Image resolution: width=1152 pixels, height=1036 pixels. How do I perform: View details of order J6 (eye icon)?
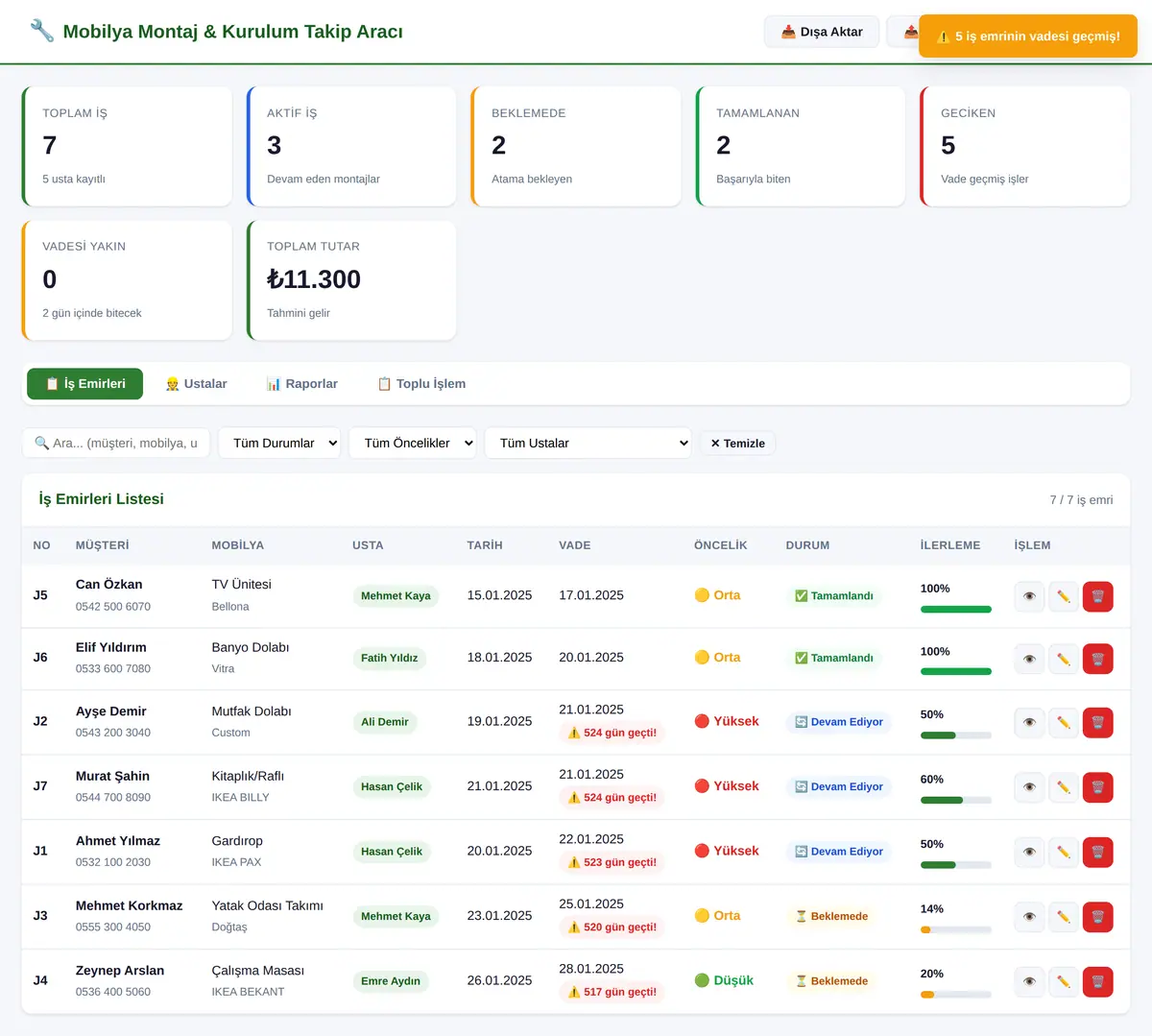pos(1029,659)
